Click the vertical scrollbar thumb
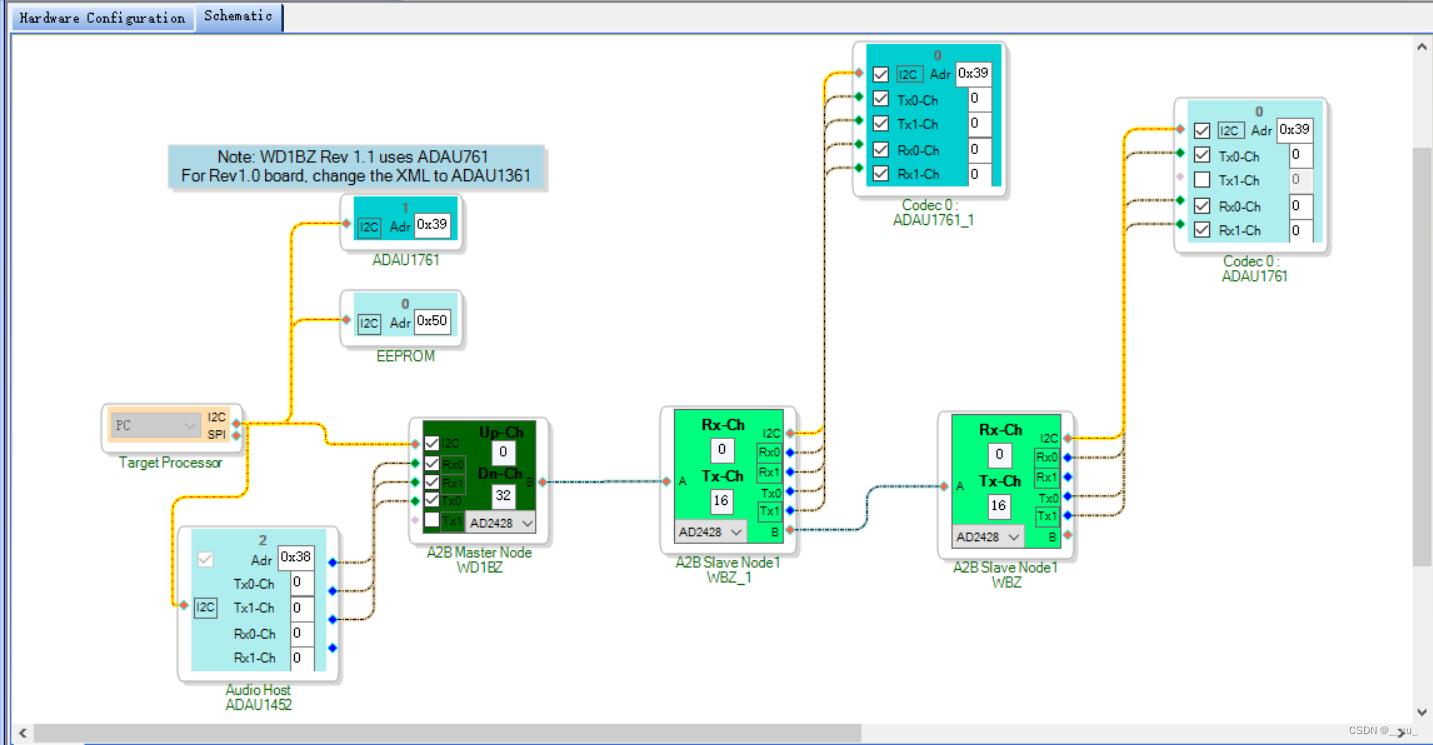 (1422, 358)
